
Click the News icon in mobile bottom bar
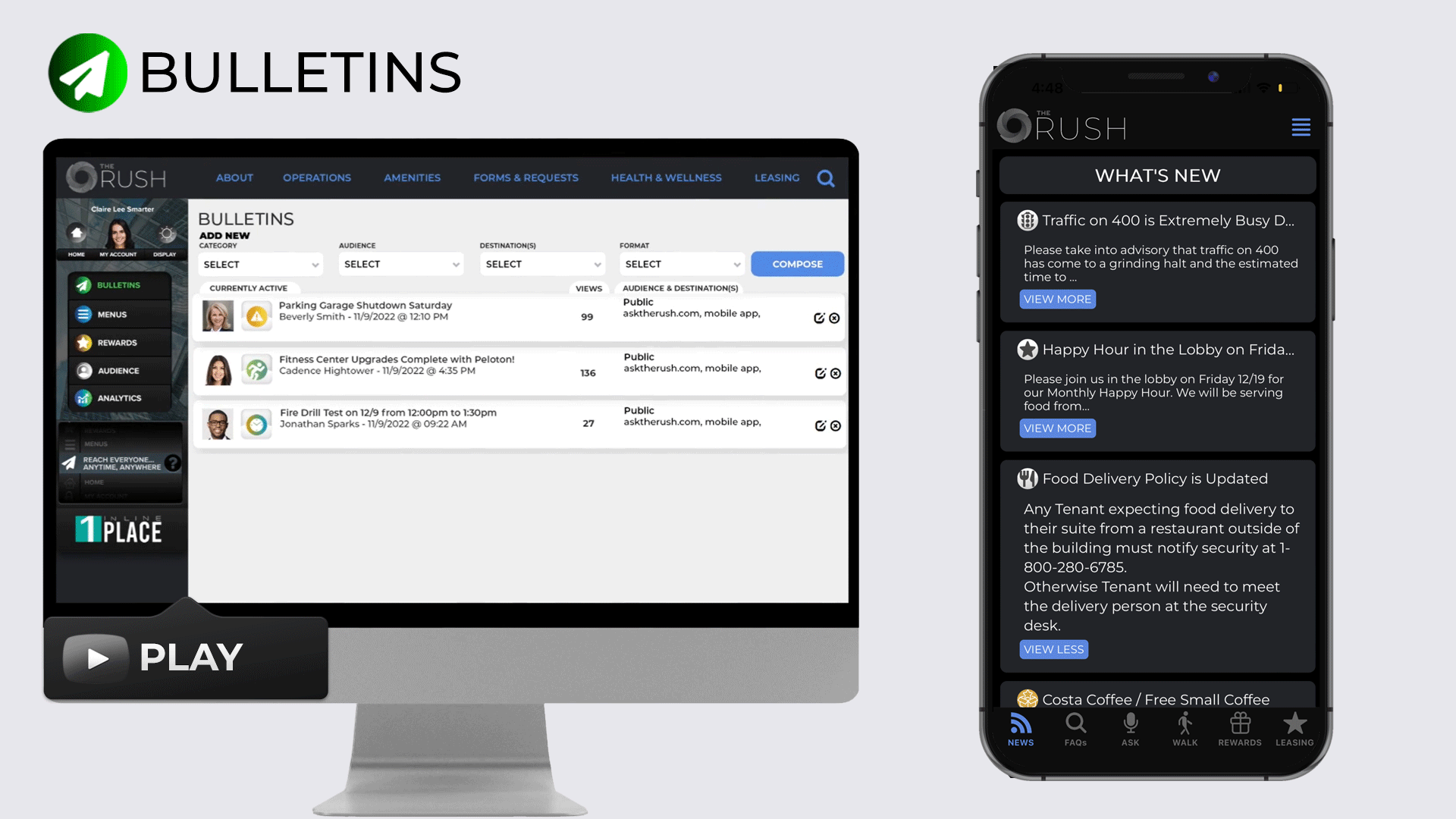(1019, 729)
